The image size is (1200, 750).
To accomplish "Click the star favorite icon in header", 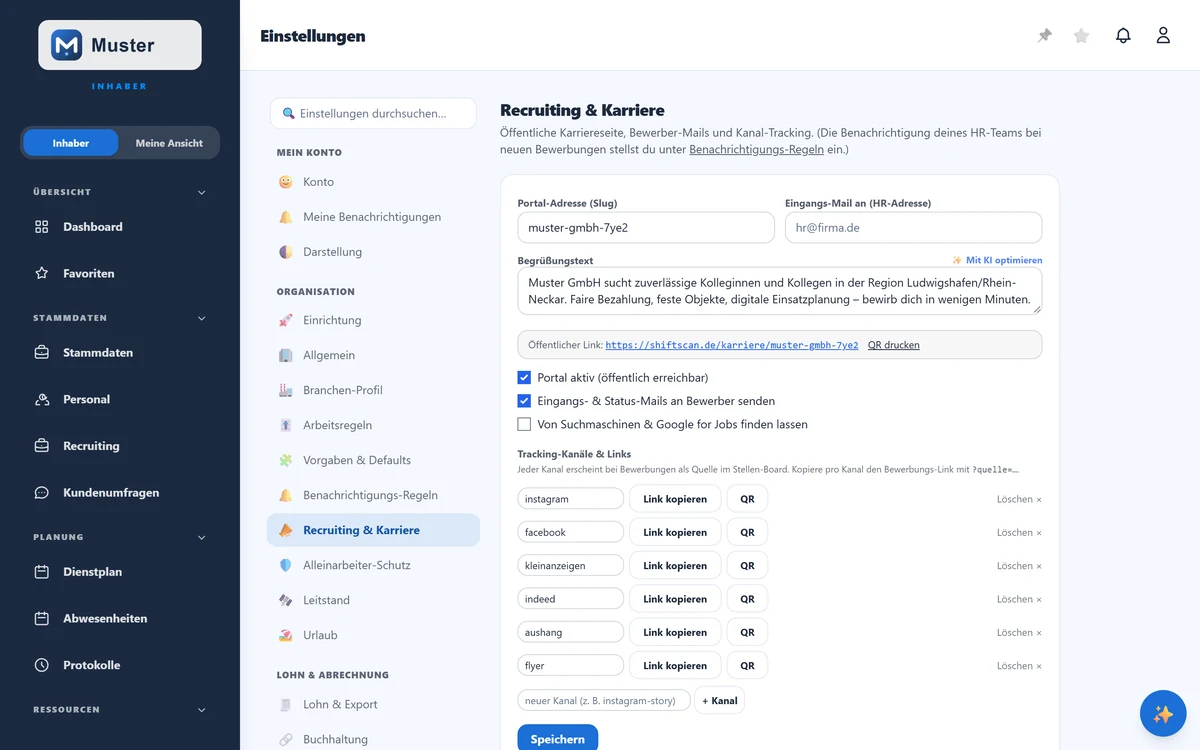I will pos(1081,36).
